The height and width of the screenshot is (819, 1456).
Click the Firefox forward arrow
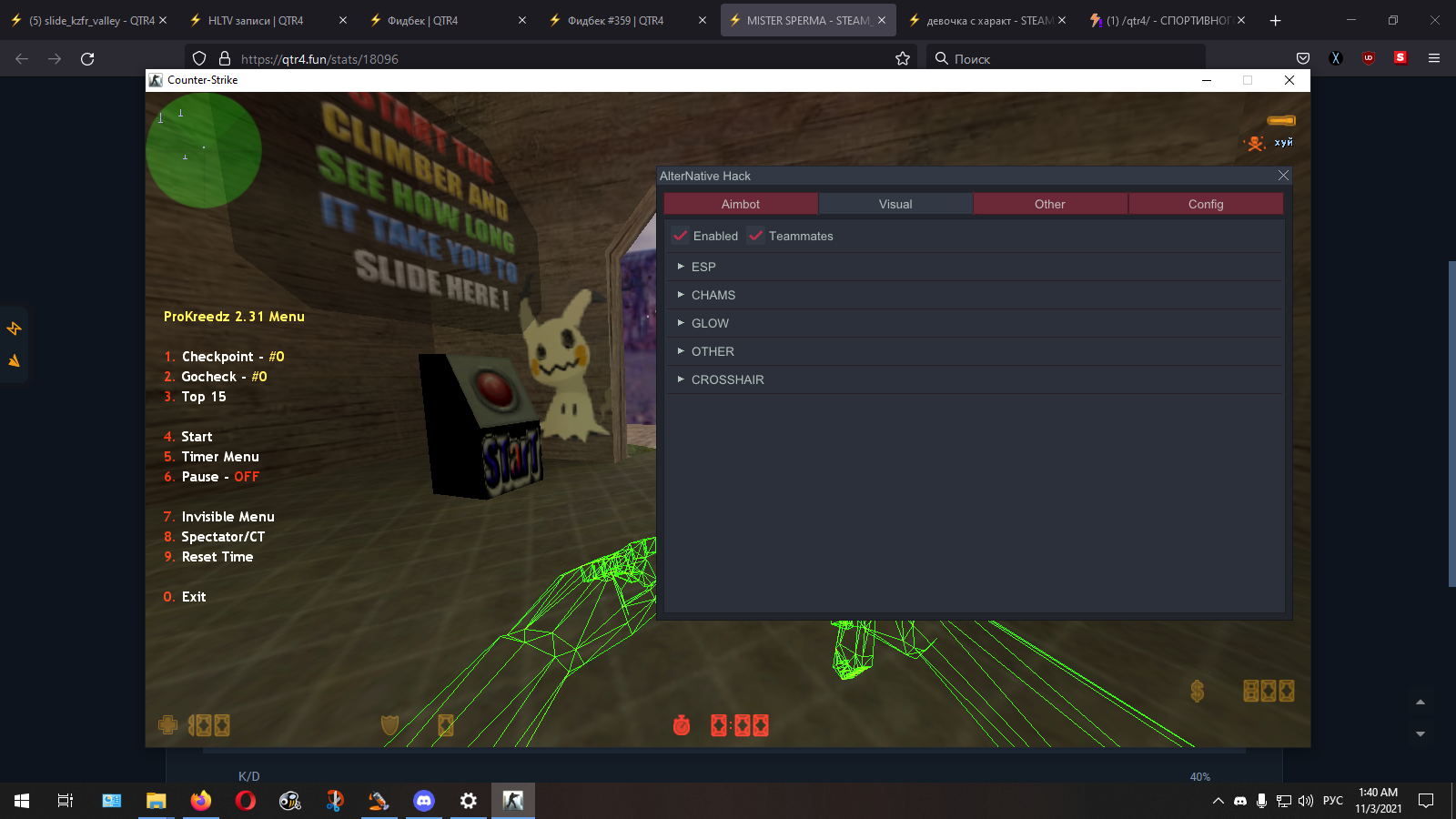tap(55, 58)
